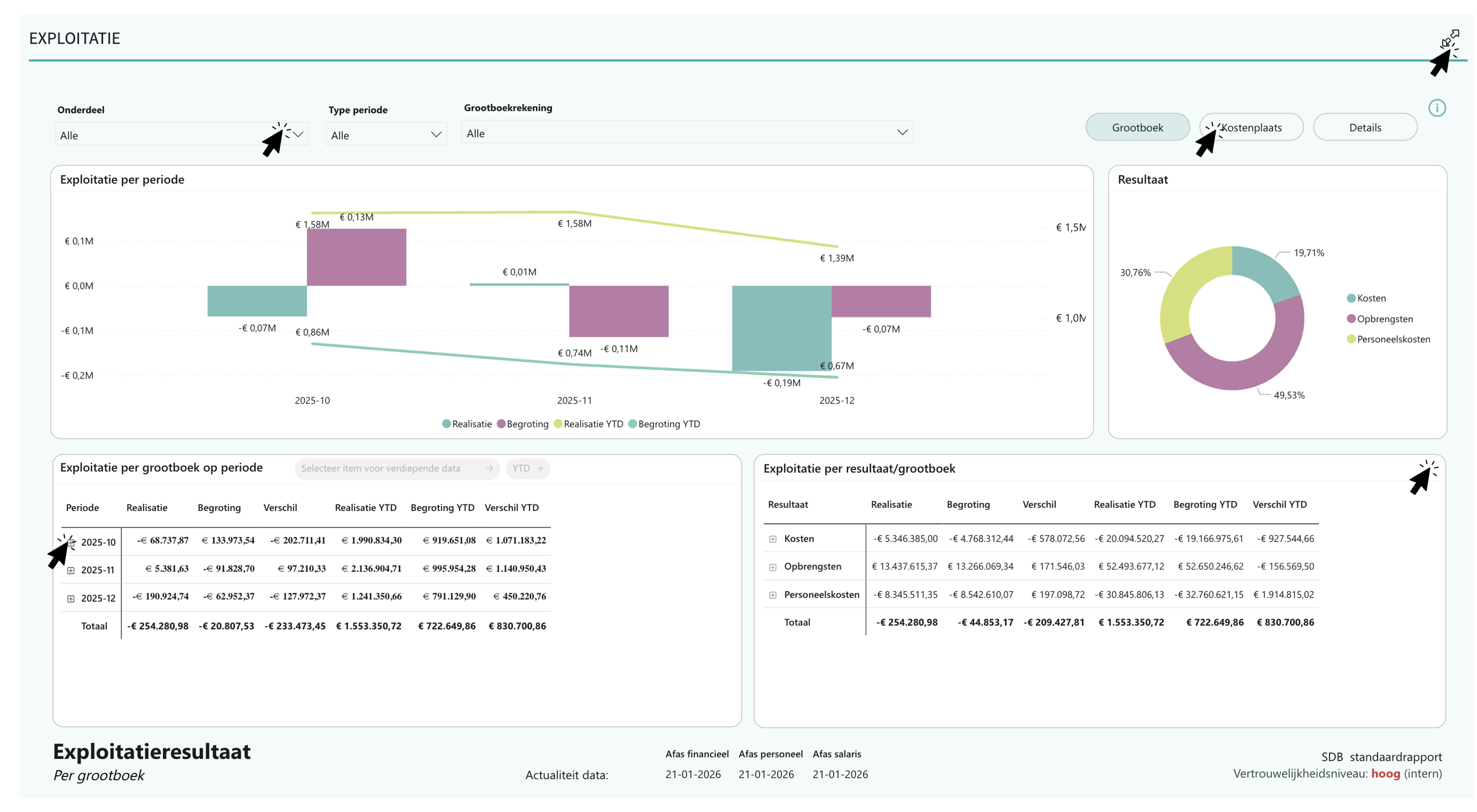Expand the Opbrengsten result row

coord(772,567)
